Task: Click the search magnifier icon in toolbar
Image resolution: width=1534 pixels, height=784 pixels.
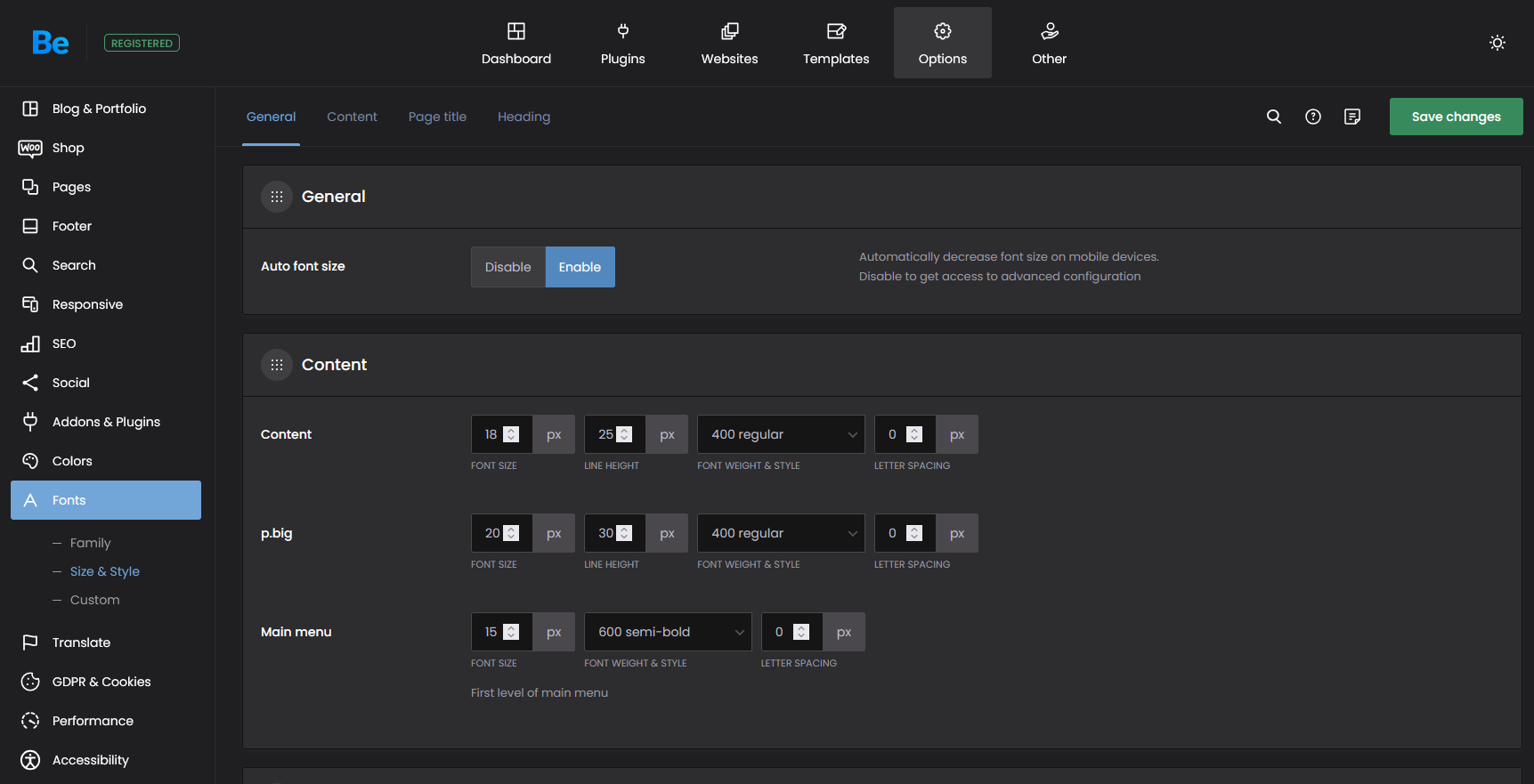Action: pyautogui.click(x=1274, y=117)
